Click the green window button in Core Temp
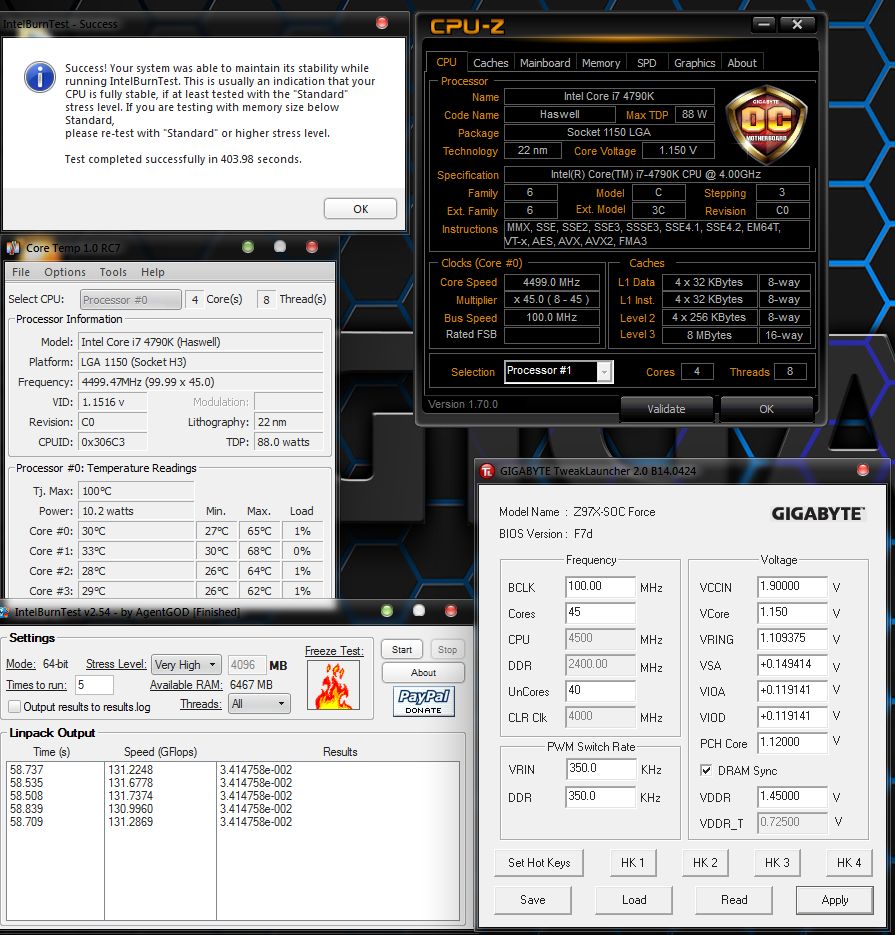The width and height of the screenshot is (895, 935). [248, 247]
